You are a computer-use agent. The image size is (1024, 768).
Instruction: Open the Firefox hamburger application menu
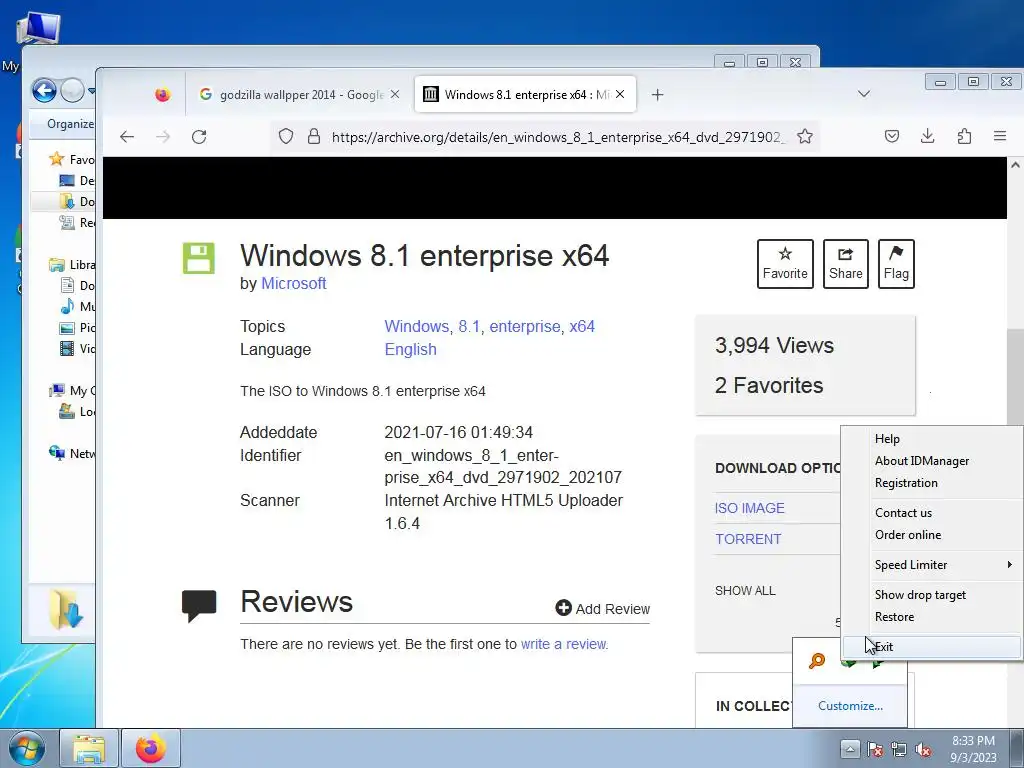[1000, 136]
